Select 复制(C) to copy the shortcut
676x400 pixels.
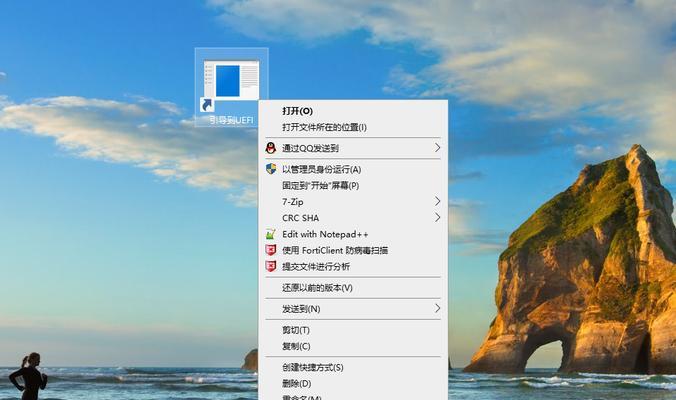point(296,346)
